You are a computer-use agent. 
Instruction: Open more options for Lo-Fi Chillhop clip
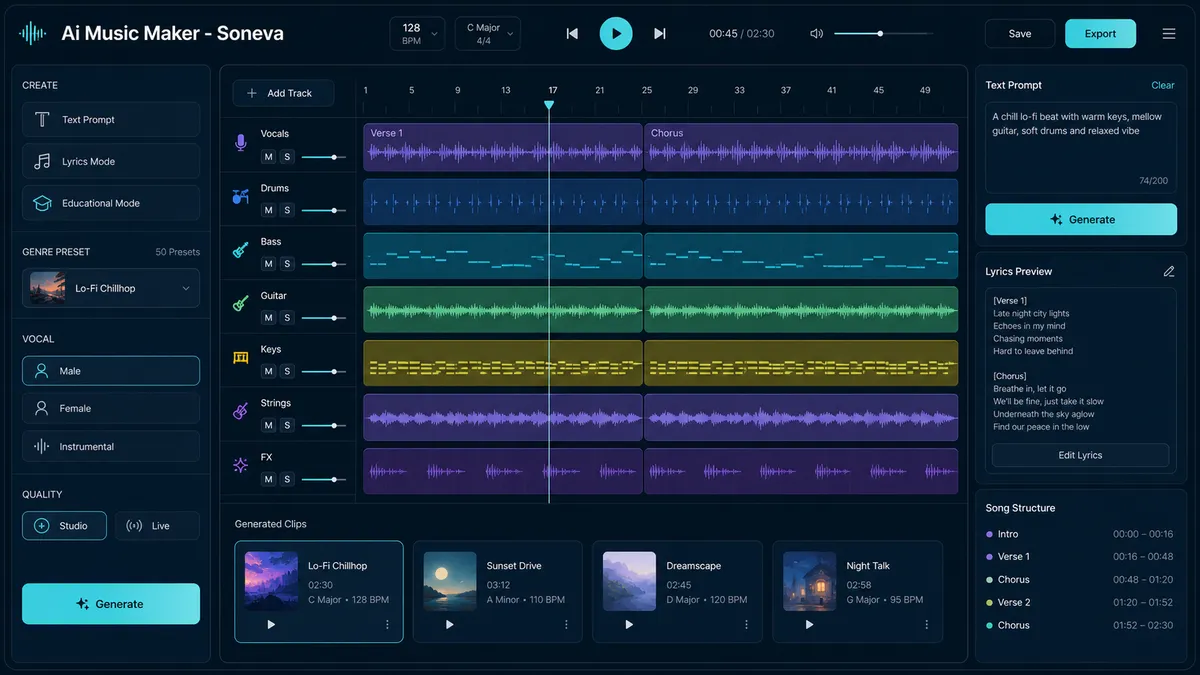tap(387, 624)
